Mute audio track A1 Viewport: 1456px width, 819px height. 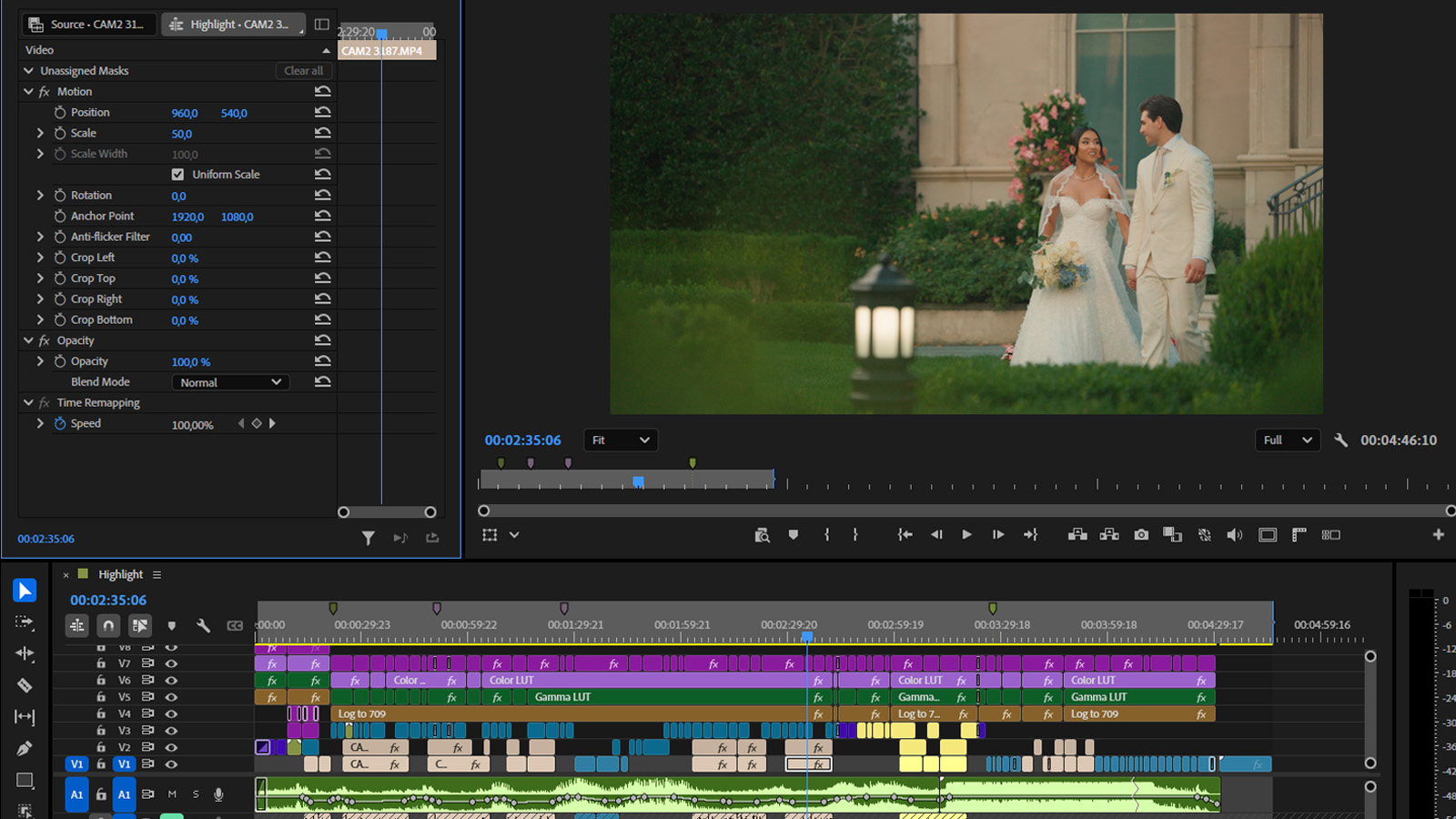coord(172,794)
